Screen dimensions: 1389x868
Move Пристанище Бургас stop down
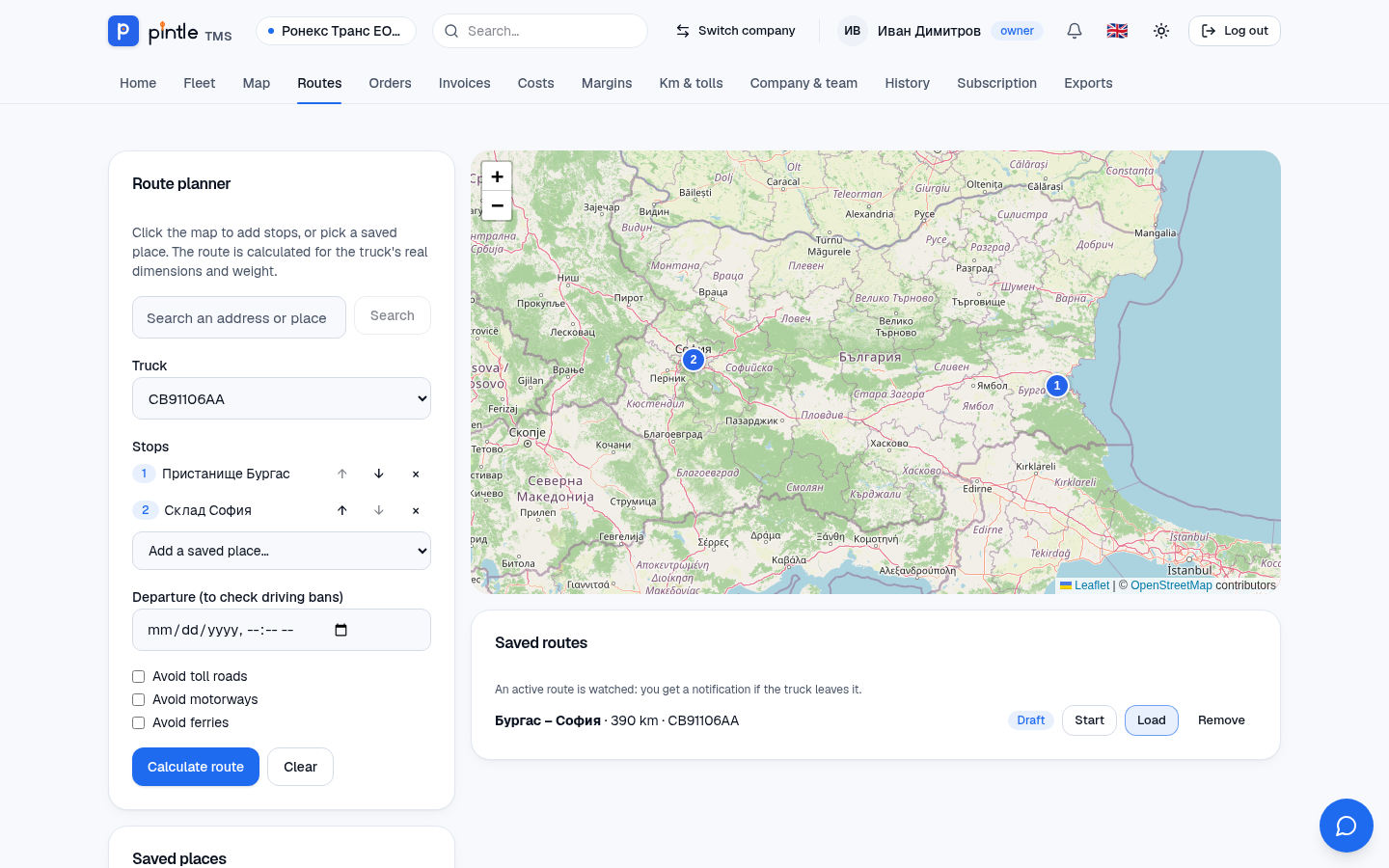379,474
